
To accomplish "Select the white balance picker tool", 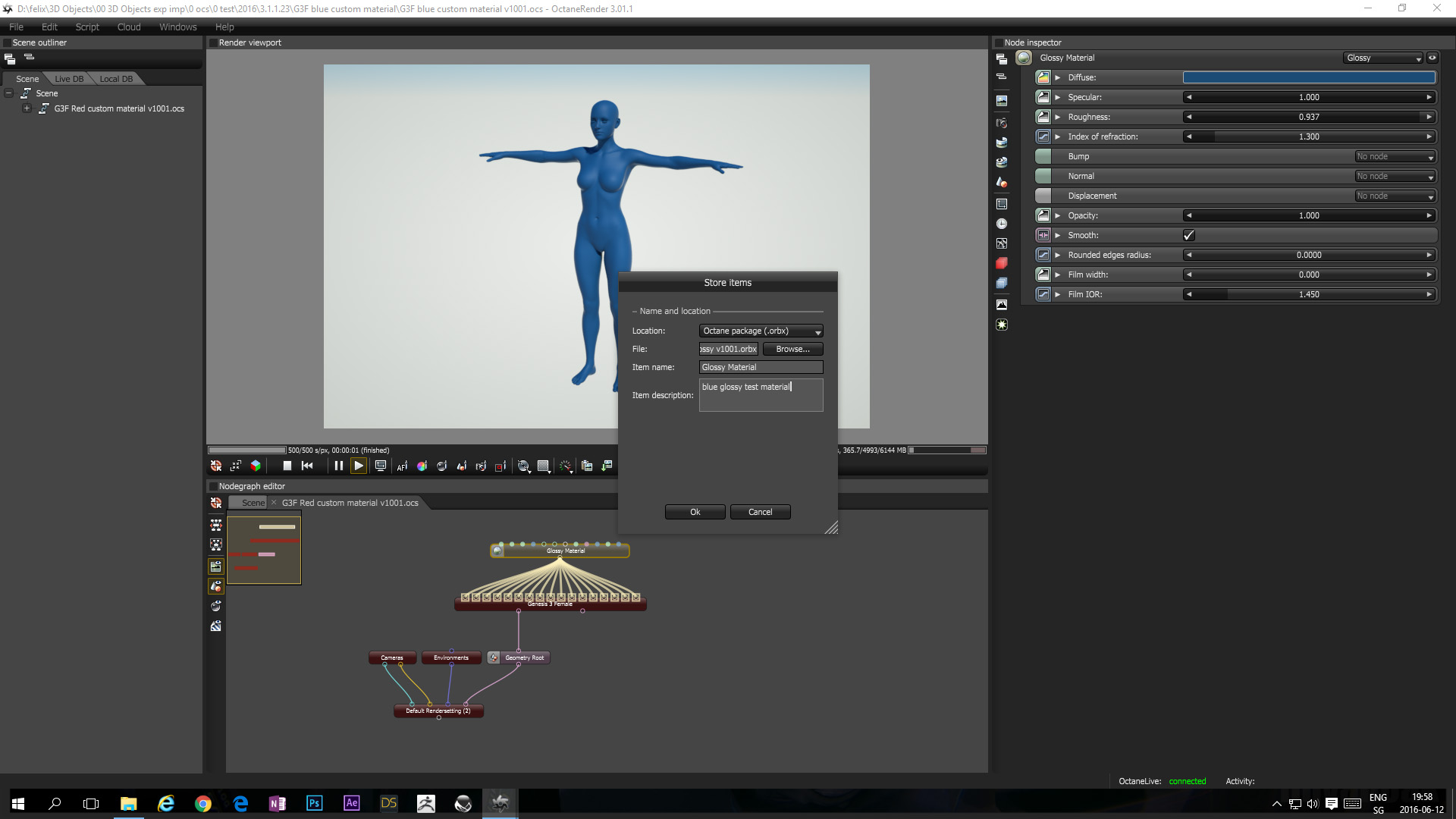I will [x=422, y=466].
